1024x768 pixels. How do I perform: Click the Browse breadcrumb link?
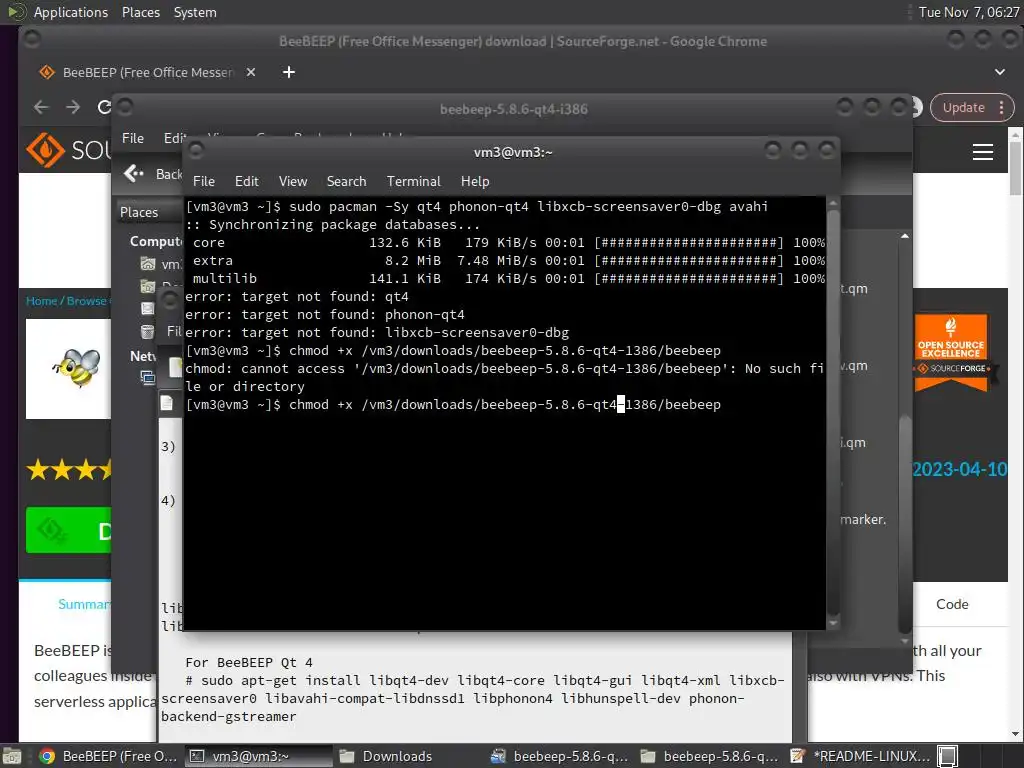pos(87,301)
